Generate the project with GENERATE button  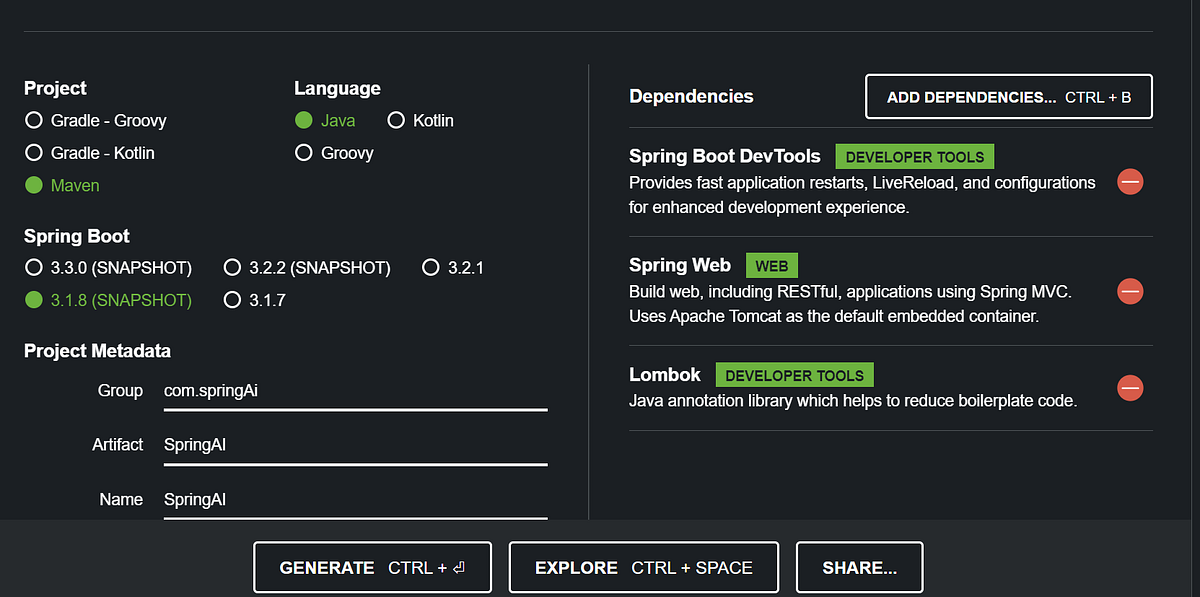coord(372,567)
